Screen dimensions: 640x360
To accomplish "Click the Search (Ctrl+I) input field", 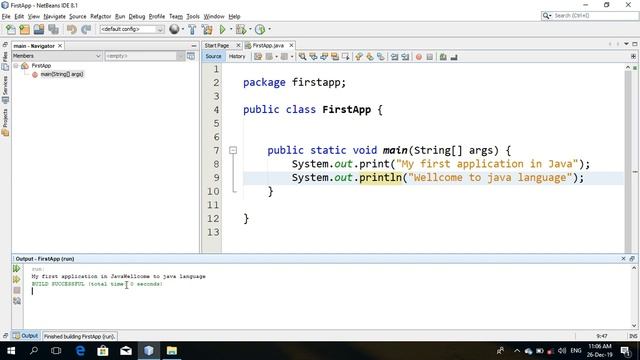I will (x=590, y=16).
